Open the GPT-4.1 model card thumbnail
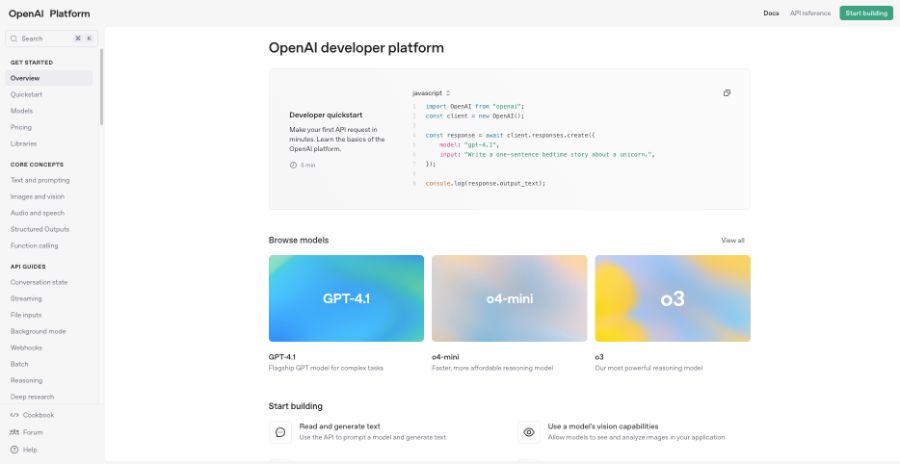This screenshot has height=464, width=900. [346, 299]
